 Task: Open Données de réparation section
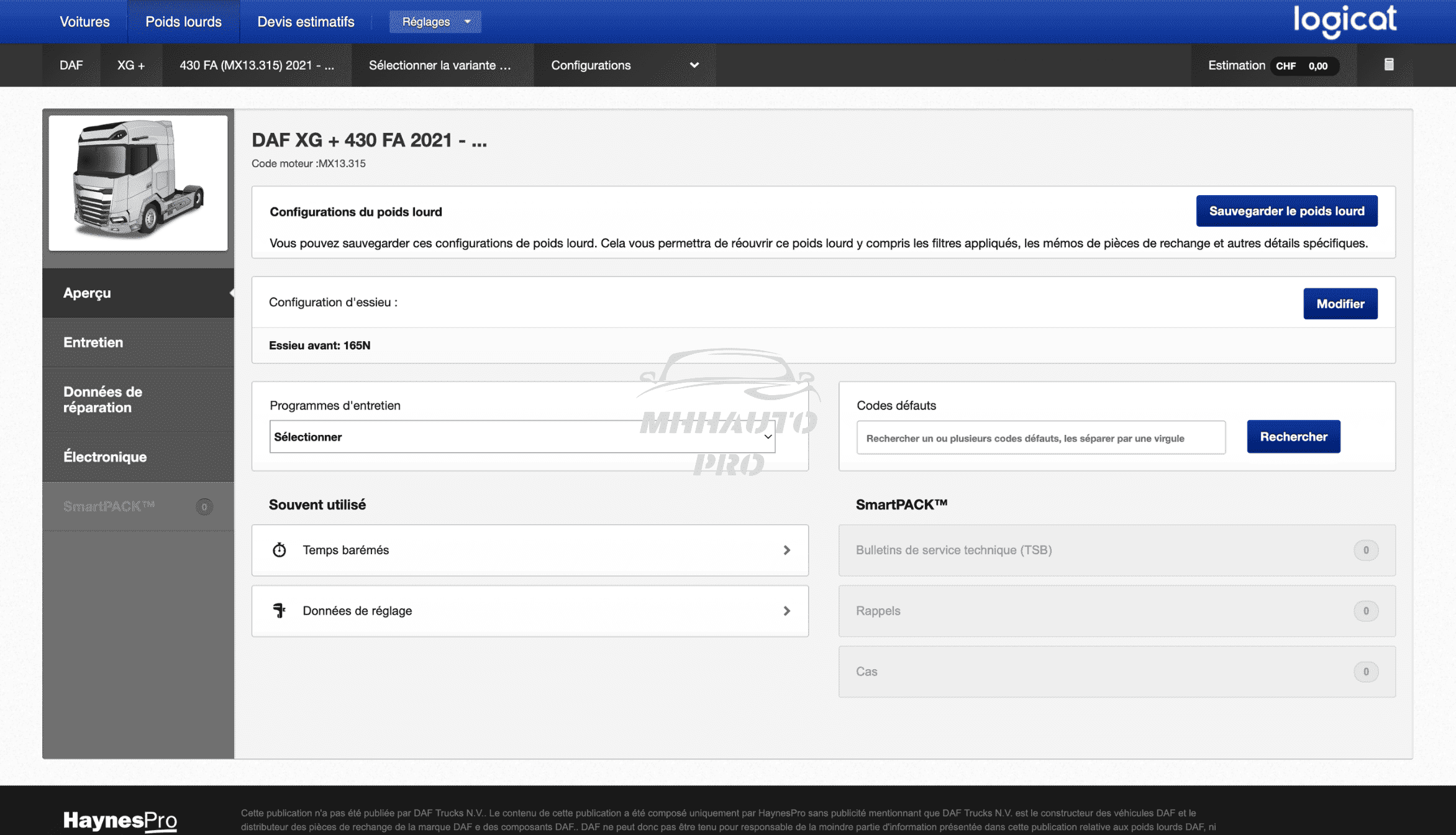103,399
